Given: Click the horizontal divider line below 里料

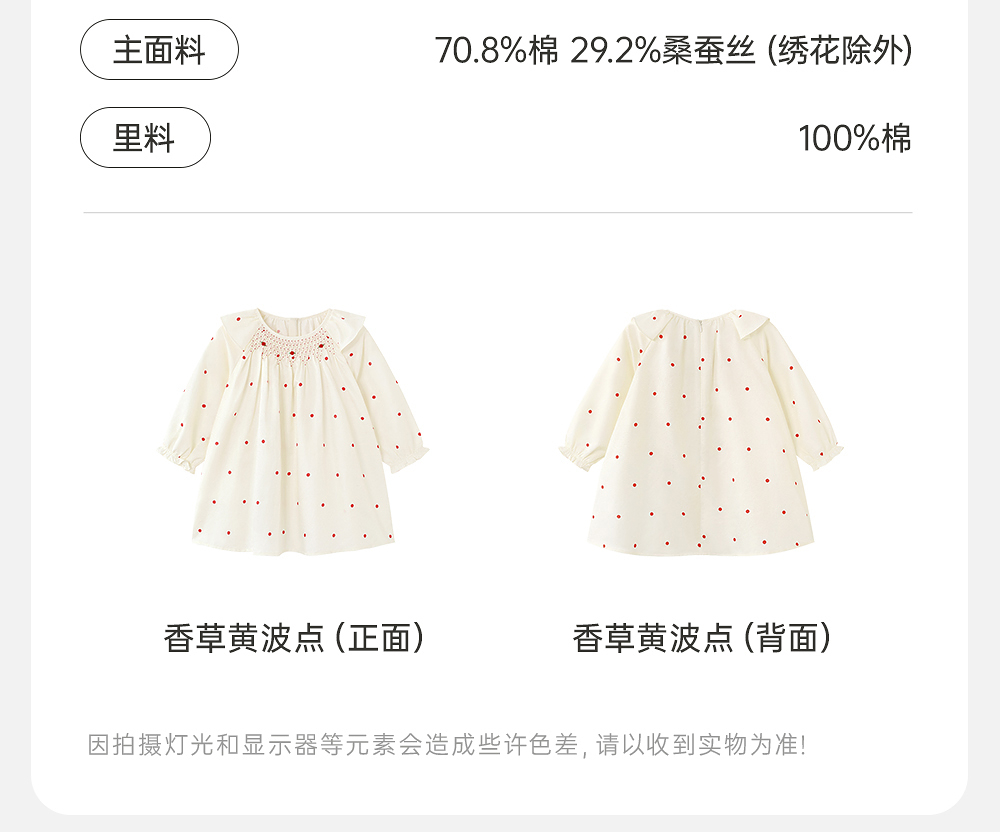Looking at the screenshot, I should (x=497, y=212).
